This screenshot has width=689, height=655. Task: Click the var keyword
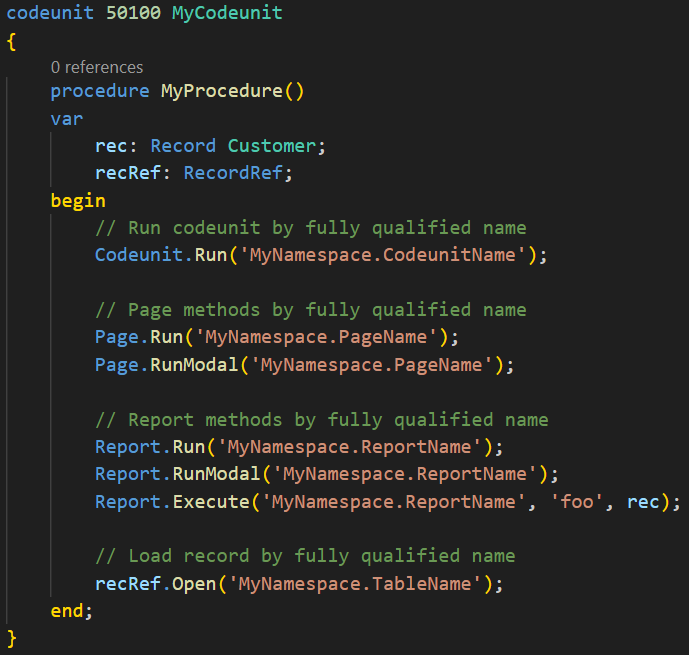[x=67, y=118]
